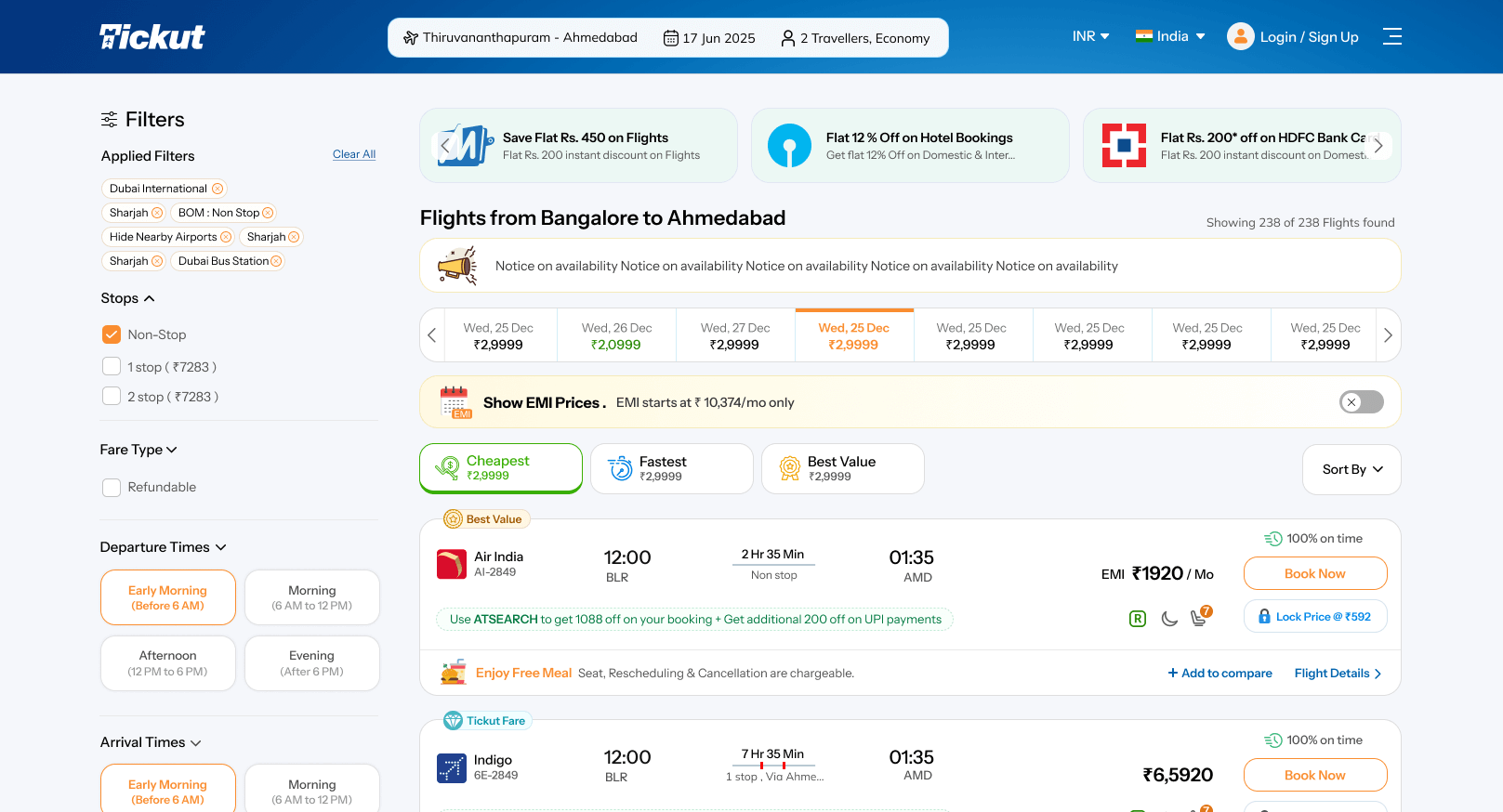The height and width of the screenshot is (812, 1503).
Task: Expand the Departure Times section
Action: pyautogui.click(x=164, y=547)
